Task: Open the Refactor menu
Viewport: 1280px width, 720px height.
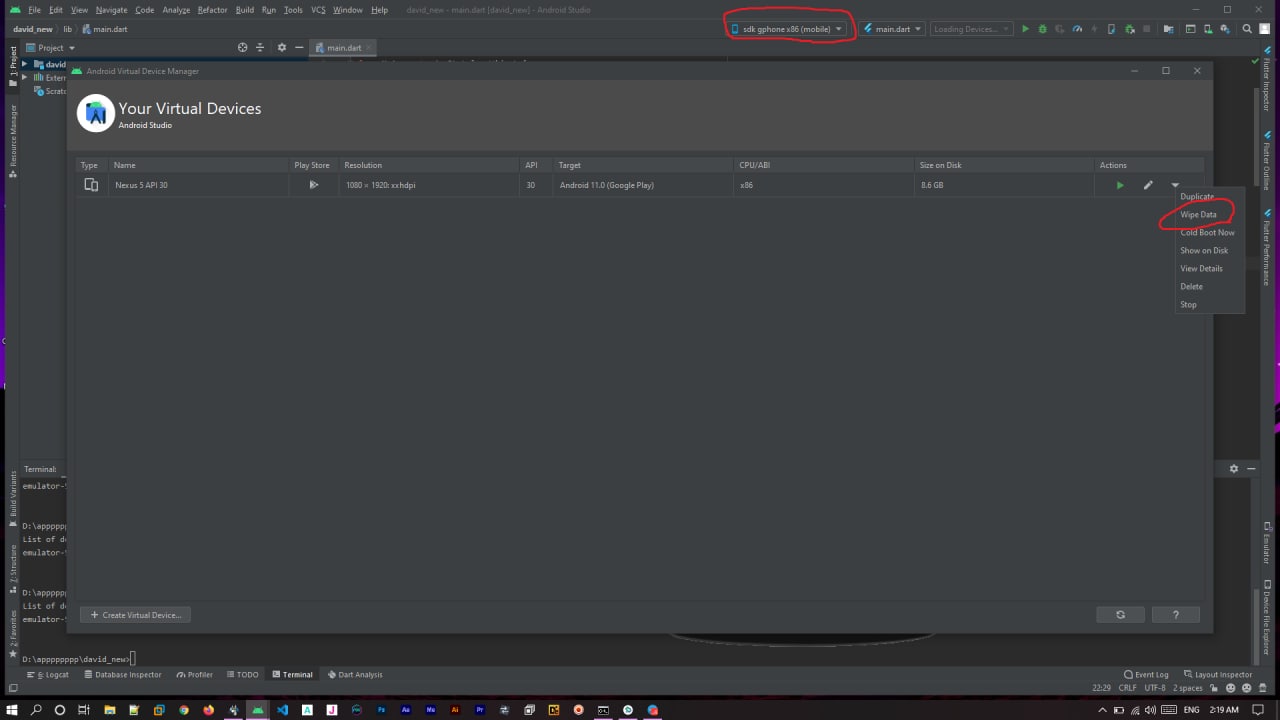Action: click(x=212, y=10)
